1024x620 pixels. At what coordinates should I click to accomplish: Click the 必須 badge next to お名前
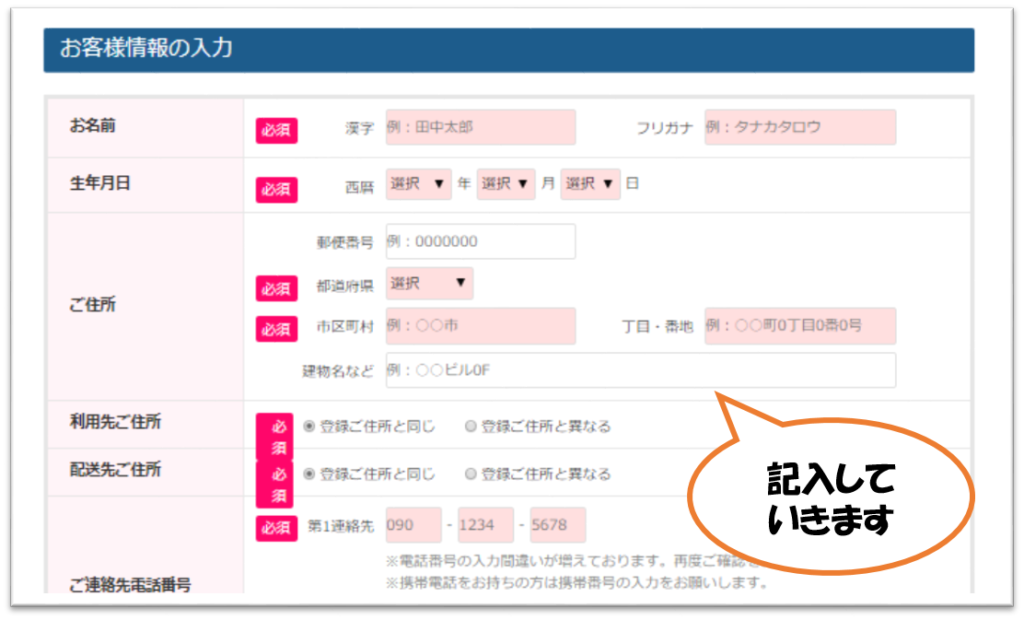276,131
